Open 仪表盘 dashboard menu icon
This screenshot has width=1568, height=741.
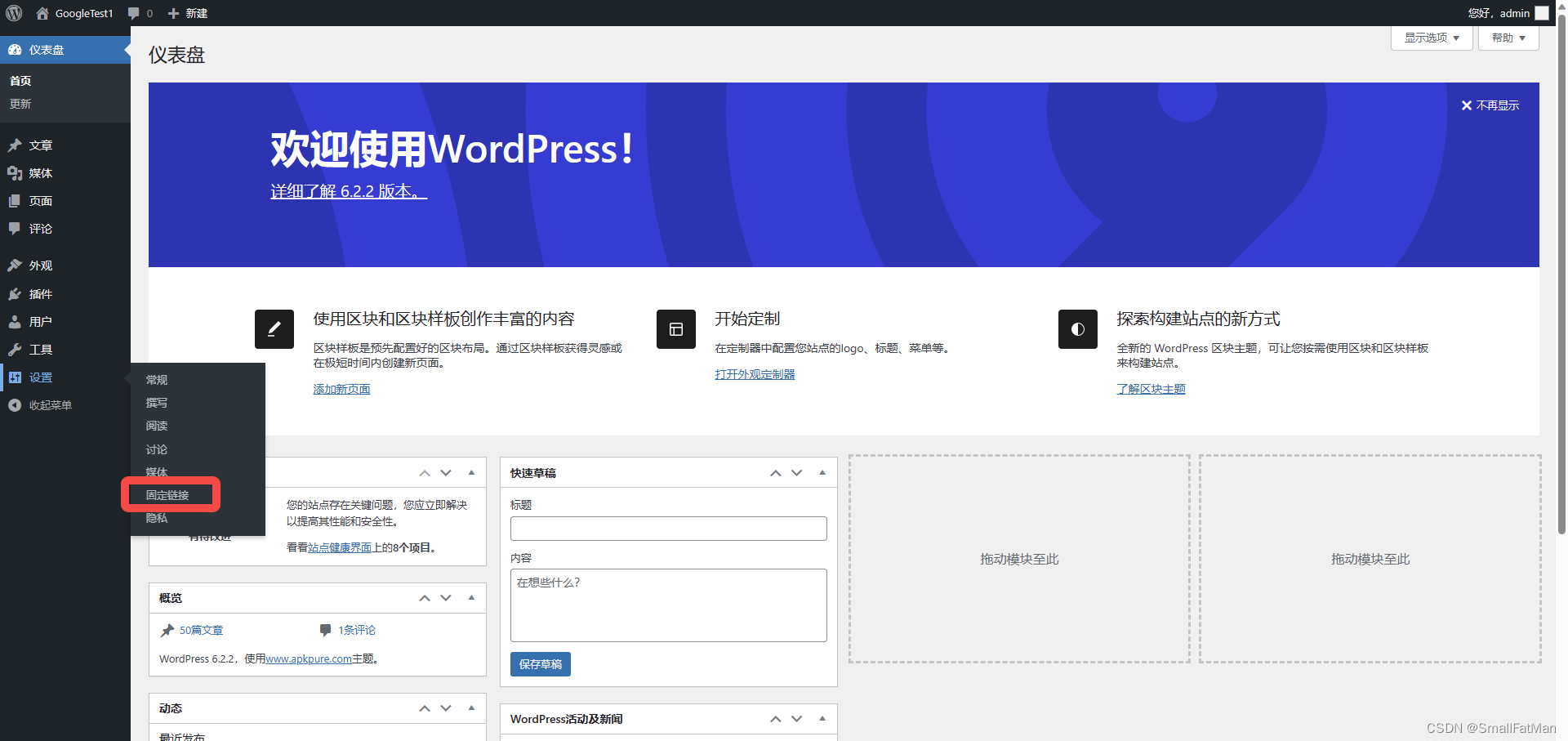pos(15,50)
